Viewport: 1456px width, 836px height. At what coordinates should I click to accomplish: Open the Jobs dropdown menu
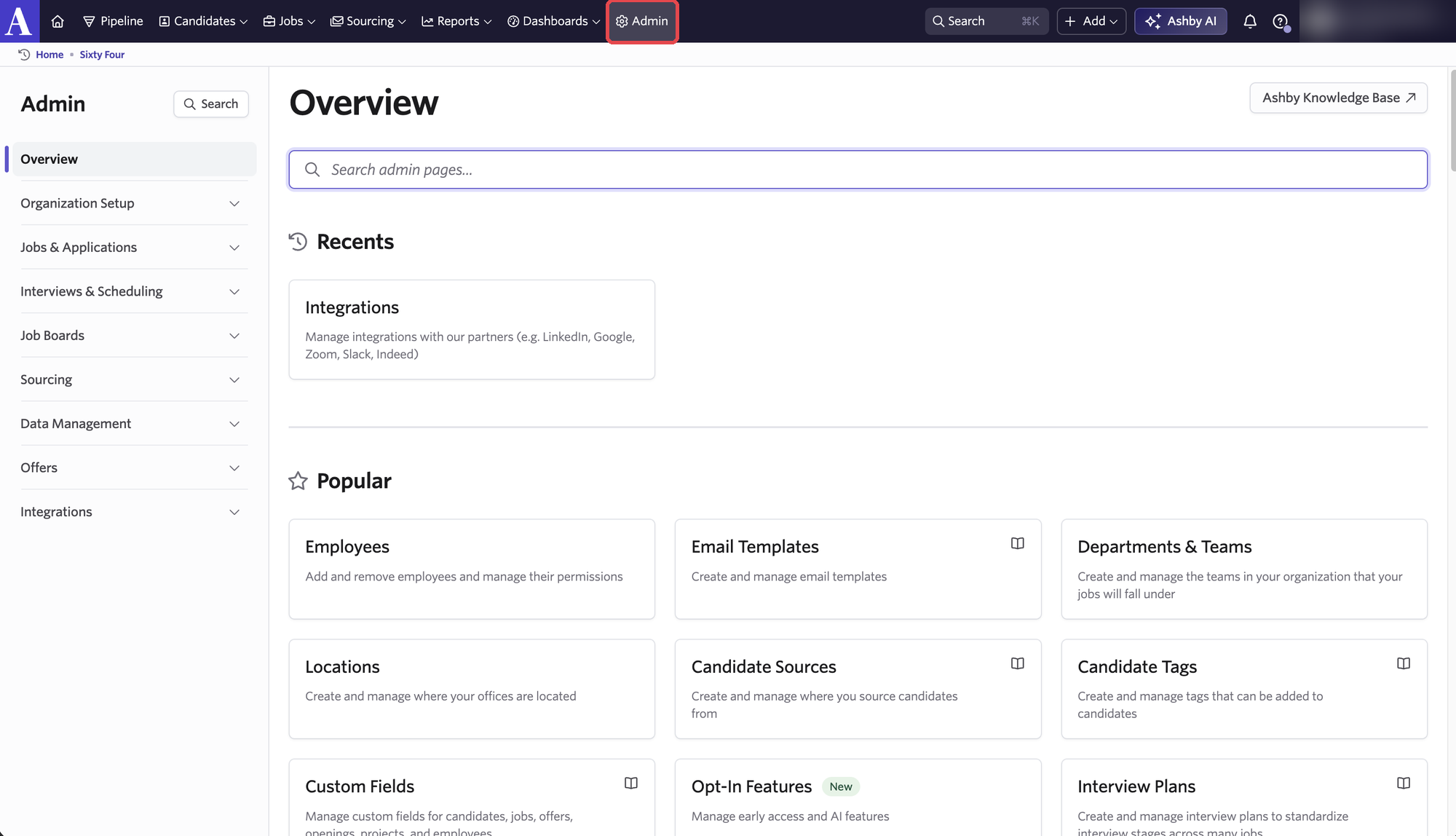(289, 21)
